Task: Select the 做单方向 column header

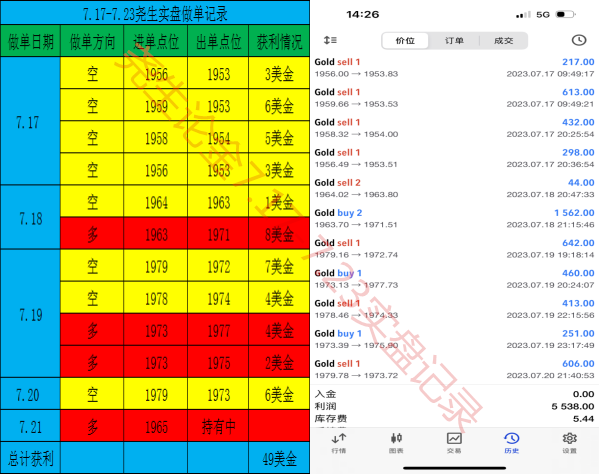Action: point(92,41)
